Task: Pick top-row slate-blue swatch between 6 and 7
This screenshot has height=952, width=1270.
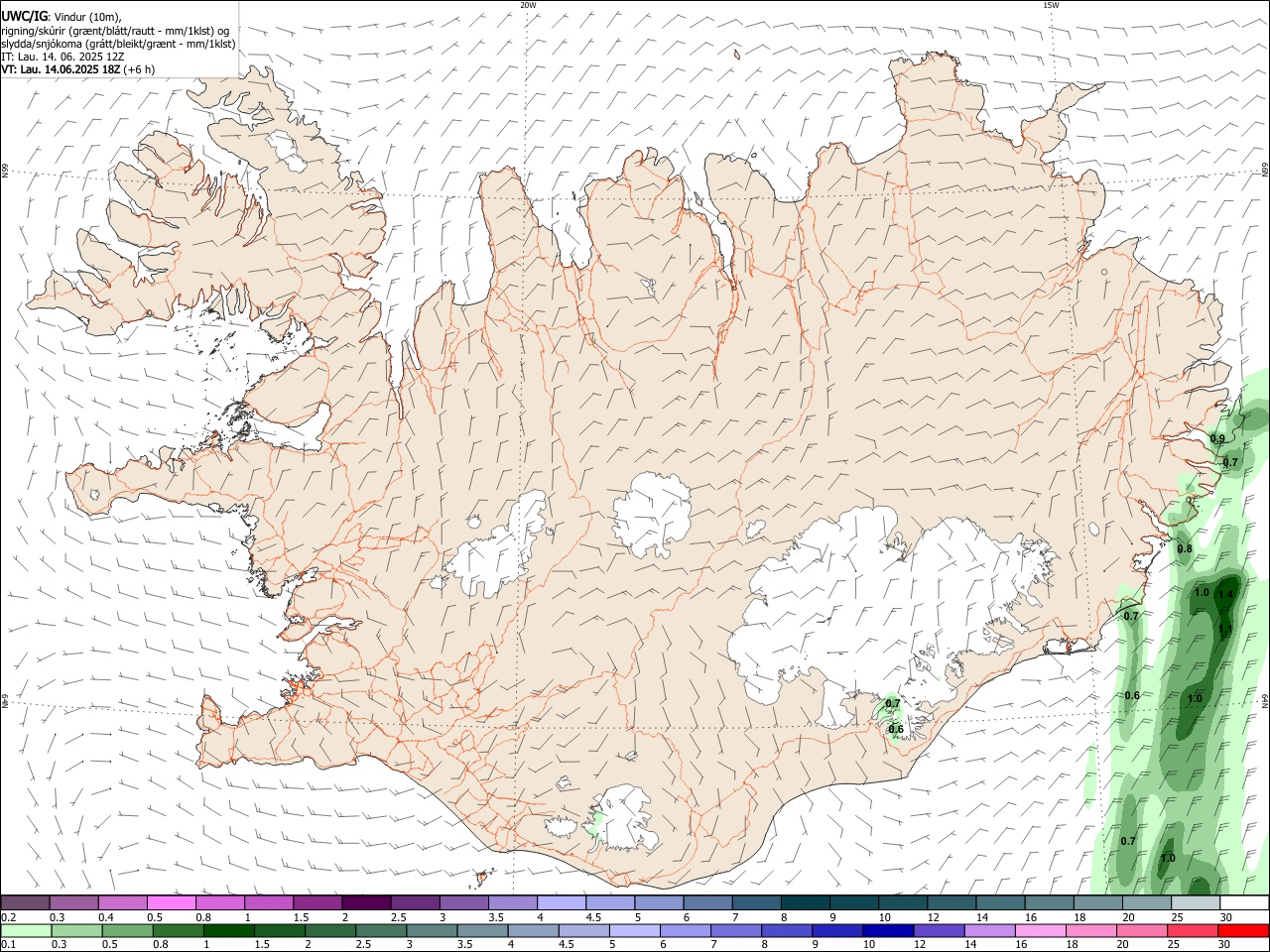Action: [708, 902]
